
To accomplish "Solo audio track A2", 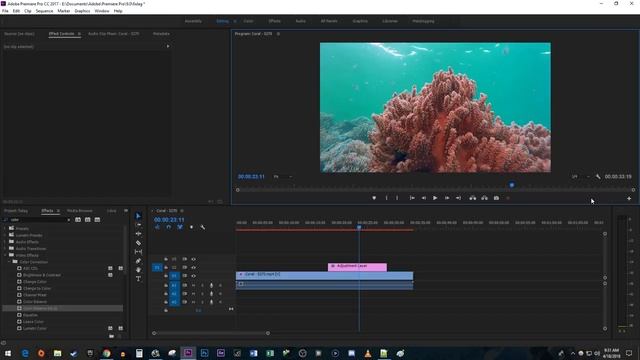I will tap(202, 294).
